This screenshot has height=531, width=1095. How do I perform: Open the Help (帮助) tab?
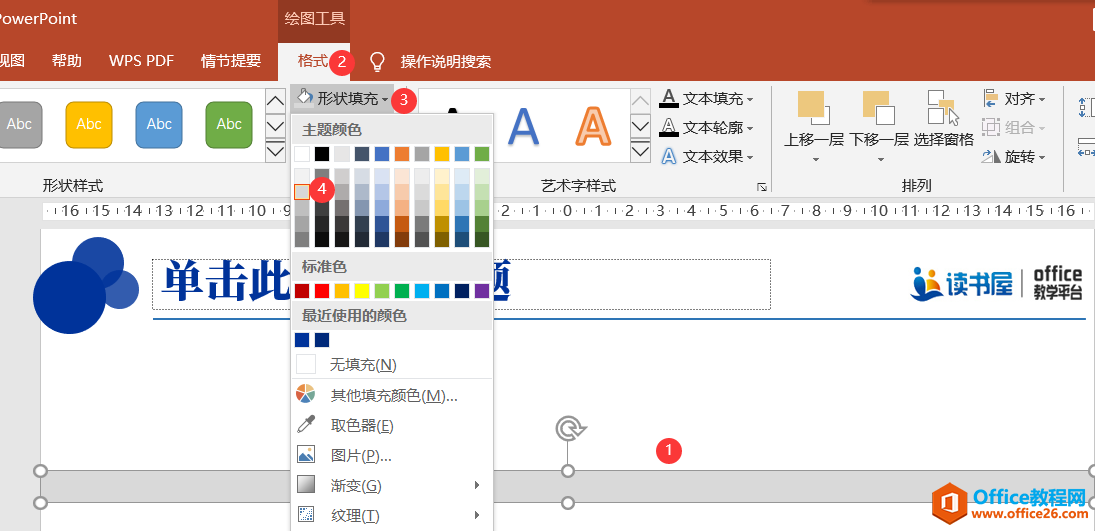(67, 61)
